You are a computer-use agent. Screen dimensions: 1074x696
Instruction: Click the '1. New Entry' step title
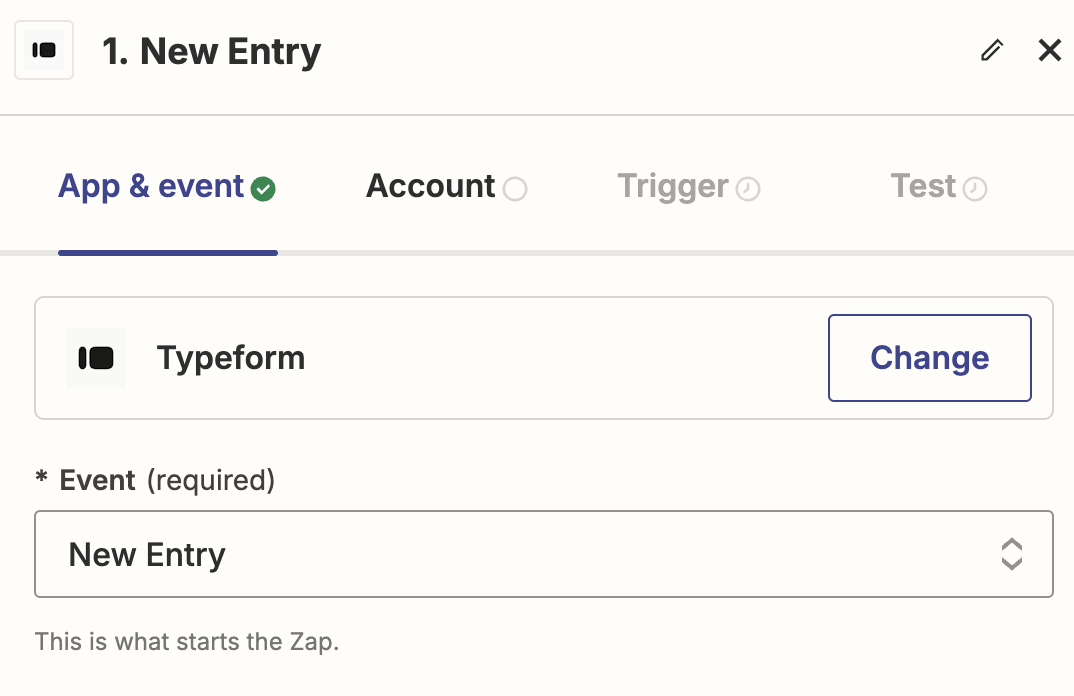(212, 51)
